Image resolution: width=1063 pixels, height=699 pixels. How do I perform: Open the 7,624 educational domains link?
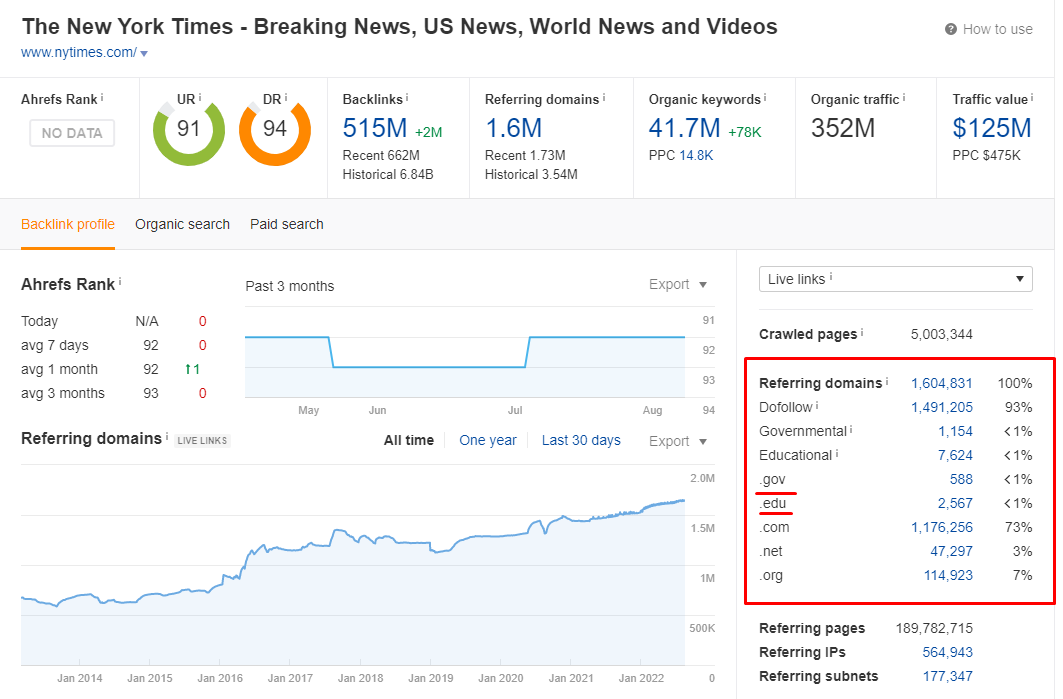point(955,456)
